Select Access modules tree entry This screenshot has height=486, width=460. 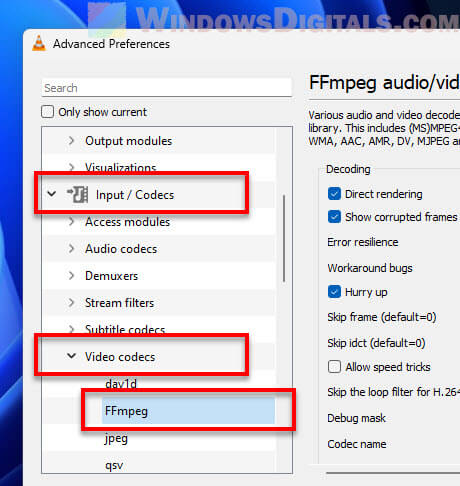click(127, 222)
